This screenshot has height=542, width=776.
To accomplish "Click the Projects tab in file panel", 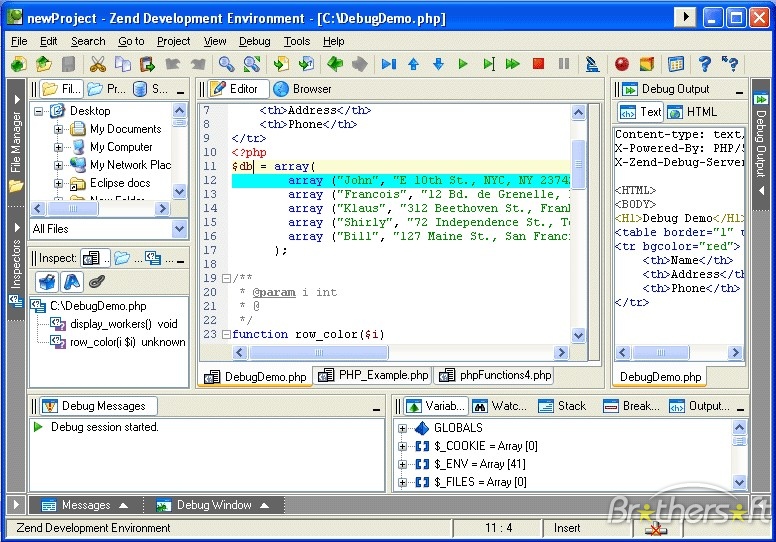I will pos(107,89).
